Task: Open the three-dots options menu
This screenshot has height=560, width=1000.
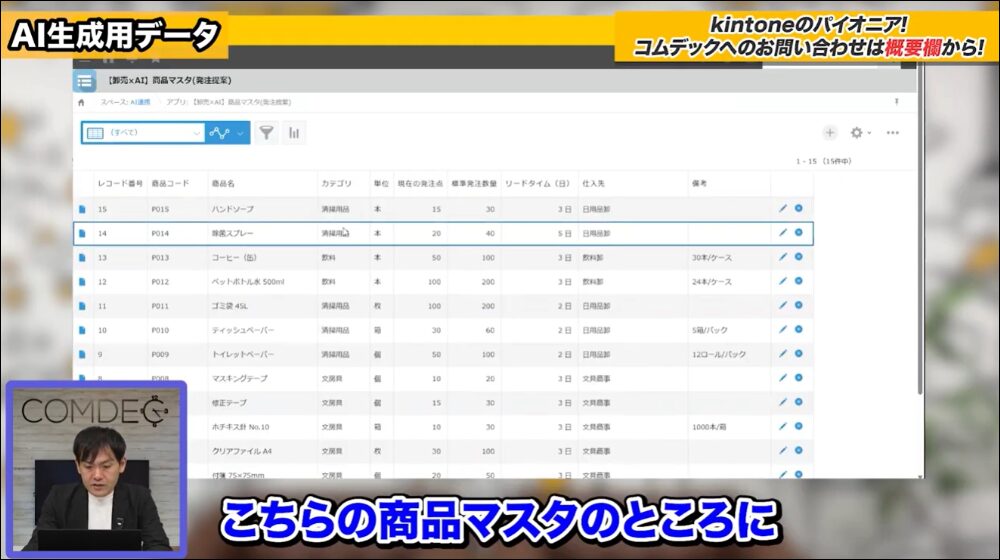Action: coord(892,132)
